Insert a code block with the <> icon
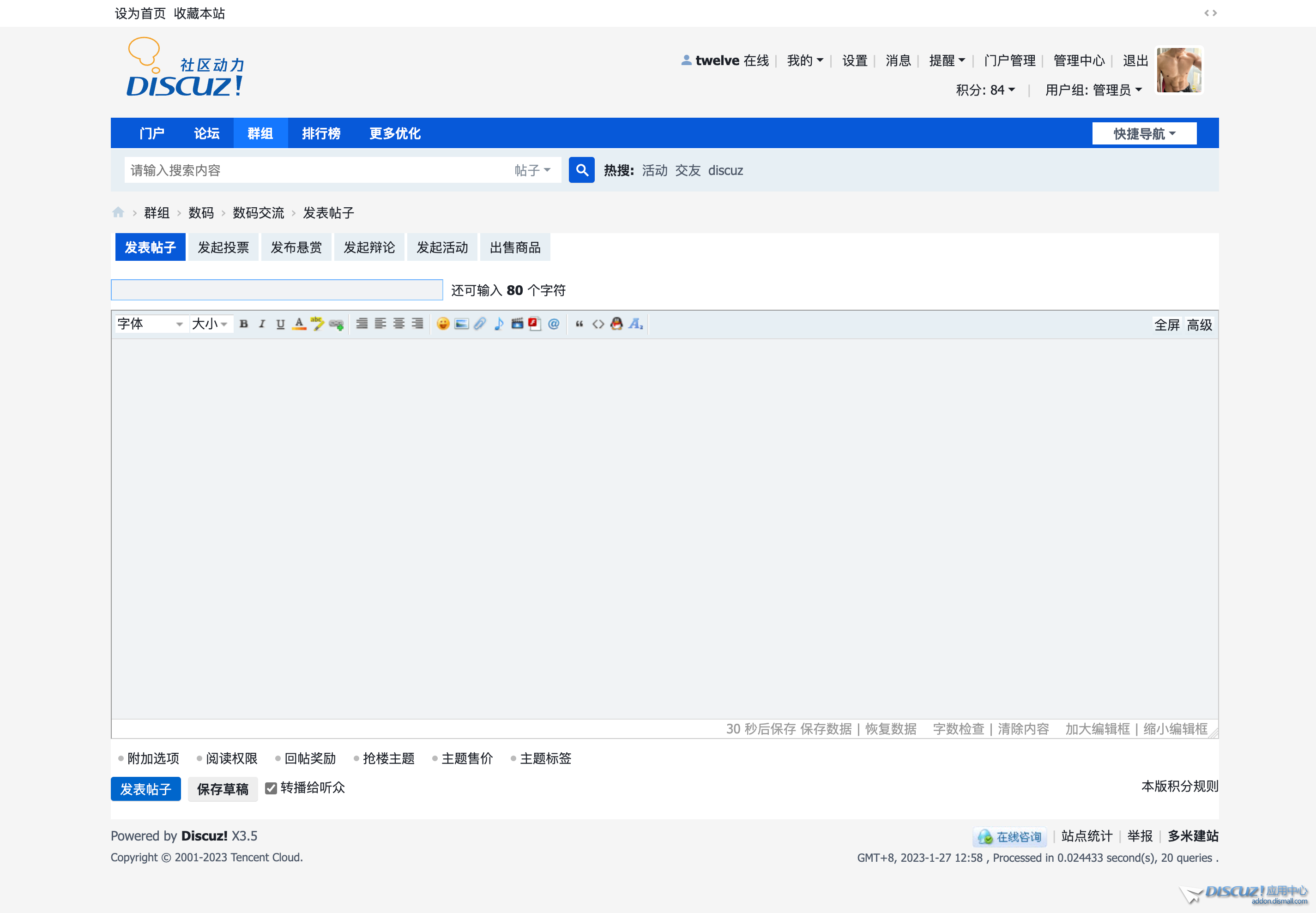 pos(598,324)
